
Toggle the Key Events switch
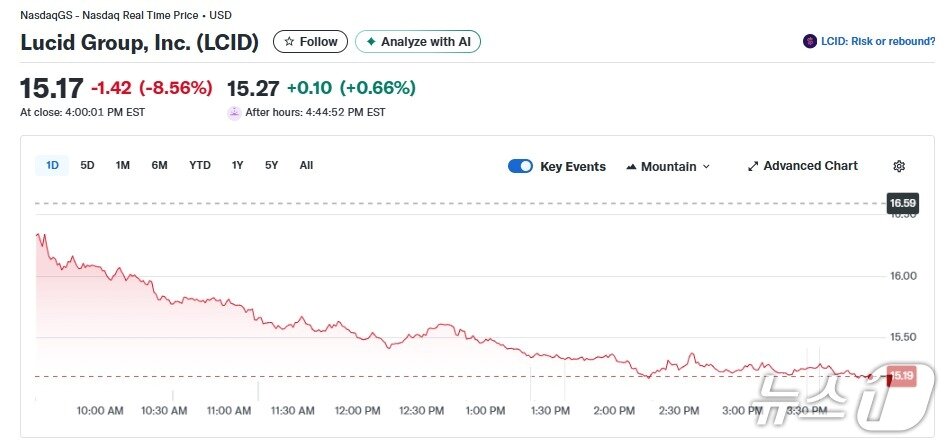[x=520, y=166]
